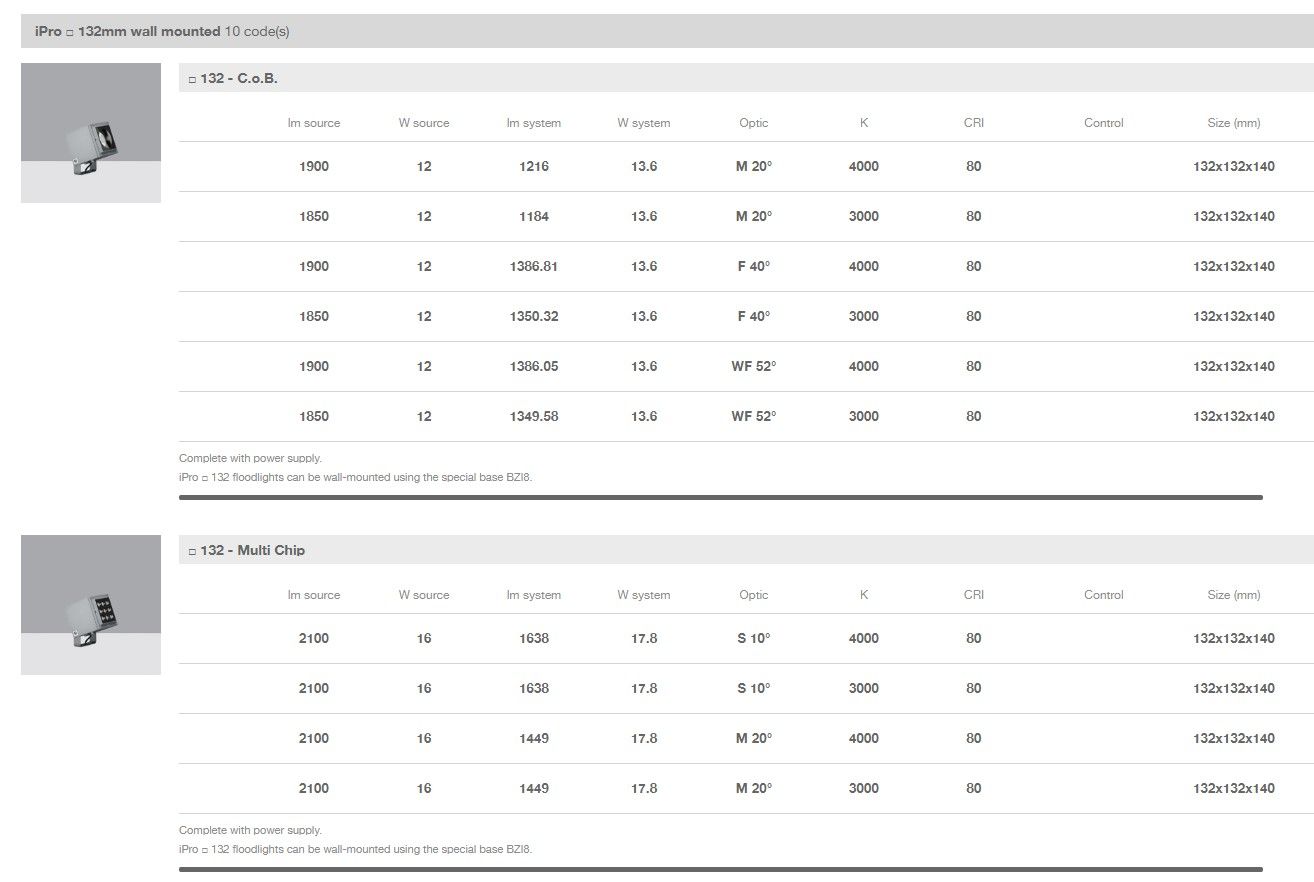Image resolution: width=1314 pixels, height=882 pixels.
Task: Click the horizontal scrollbar below the Multi Chip table
Action: point(721,869)
